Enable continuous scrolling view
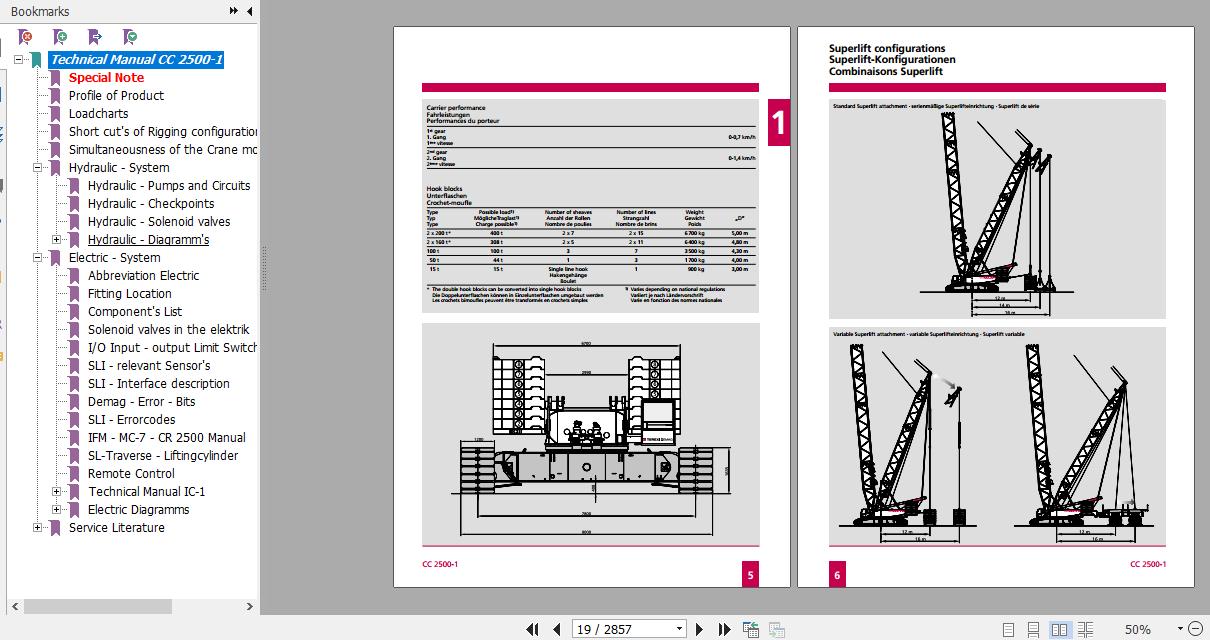The width and height of the screenshot is (1210, 640). pyautogui.click(x=1035, y=629)
